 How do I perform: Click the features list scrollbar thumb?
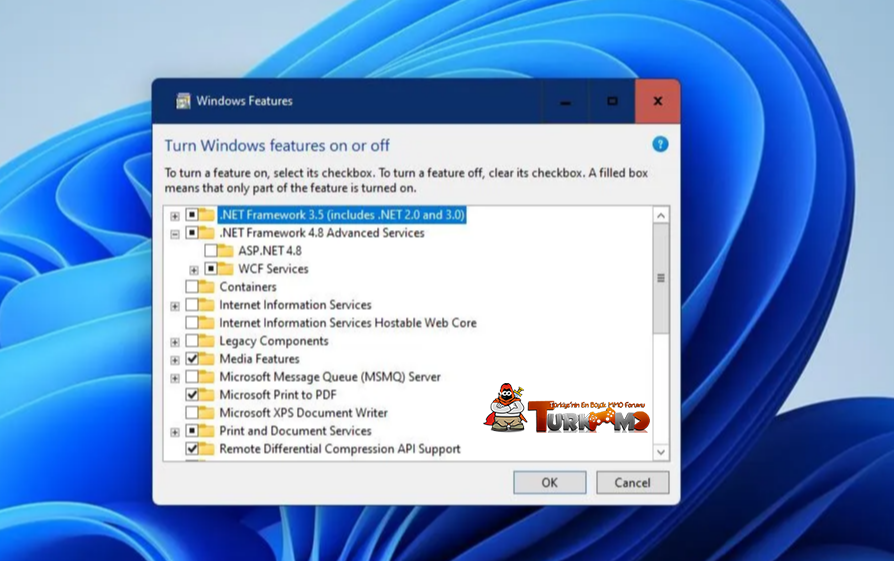point(661,278)
